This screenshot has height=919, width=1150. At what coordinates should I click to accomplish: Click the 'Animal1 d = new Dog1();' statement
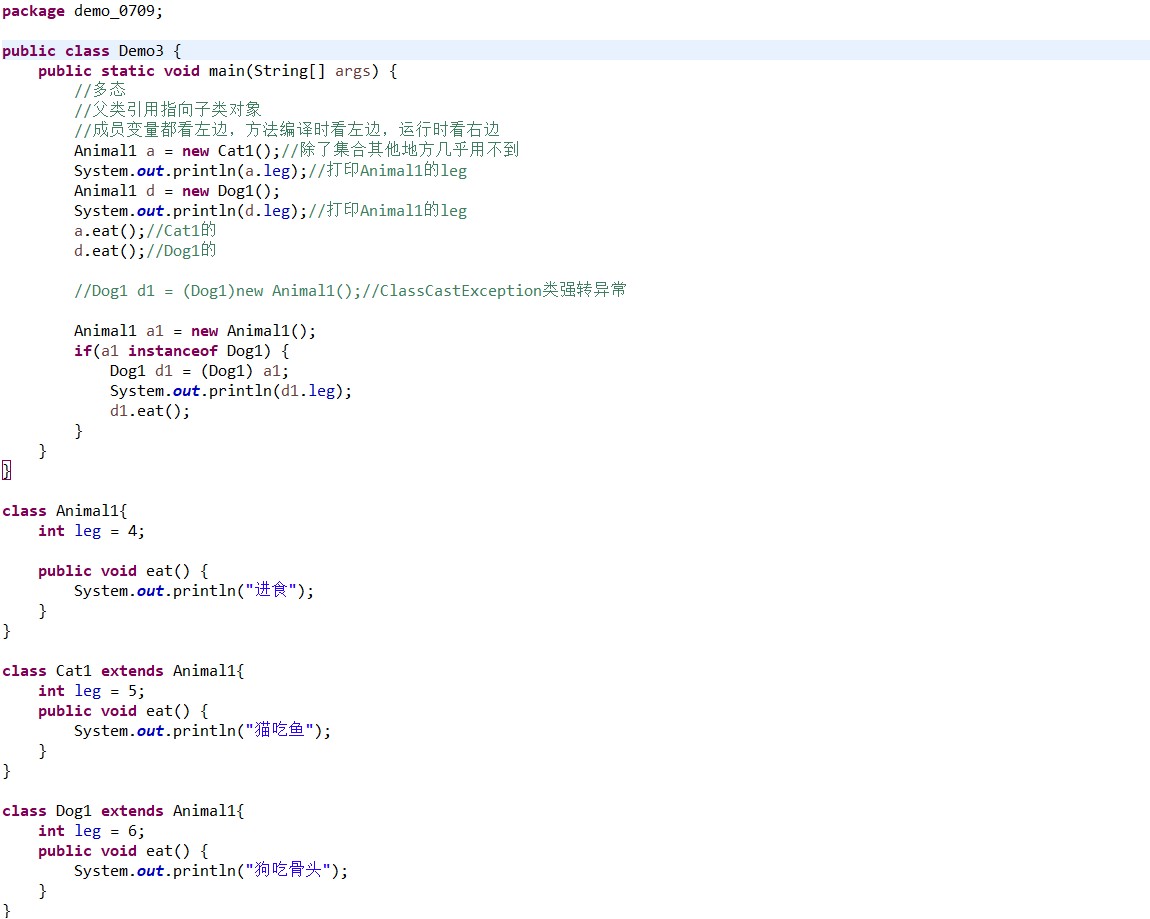(x=177, y=191)
